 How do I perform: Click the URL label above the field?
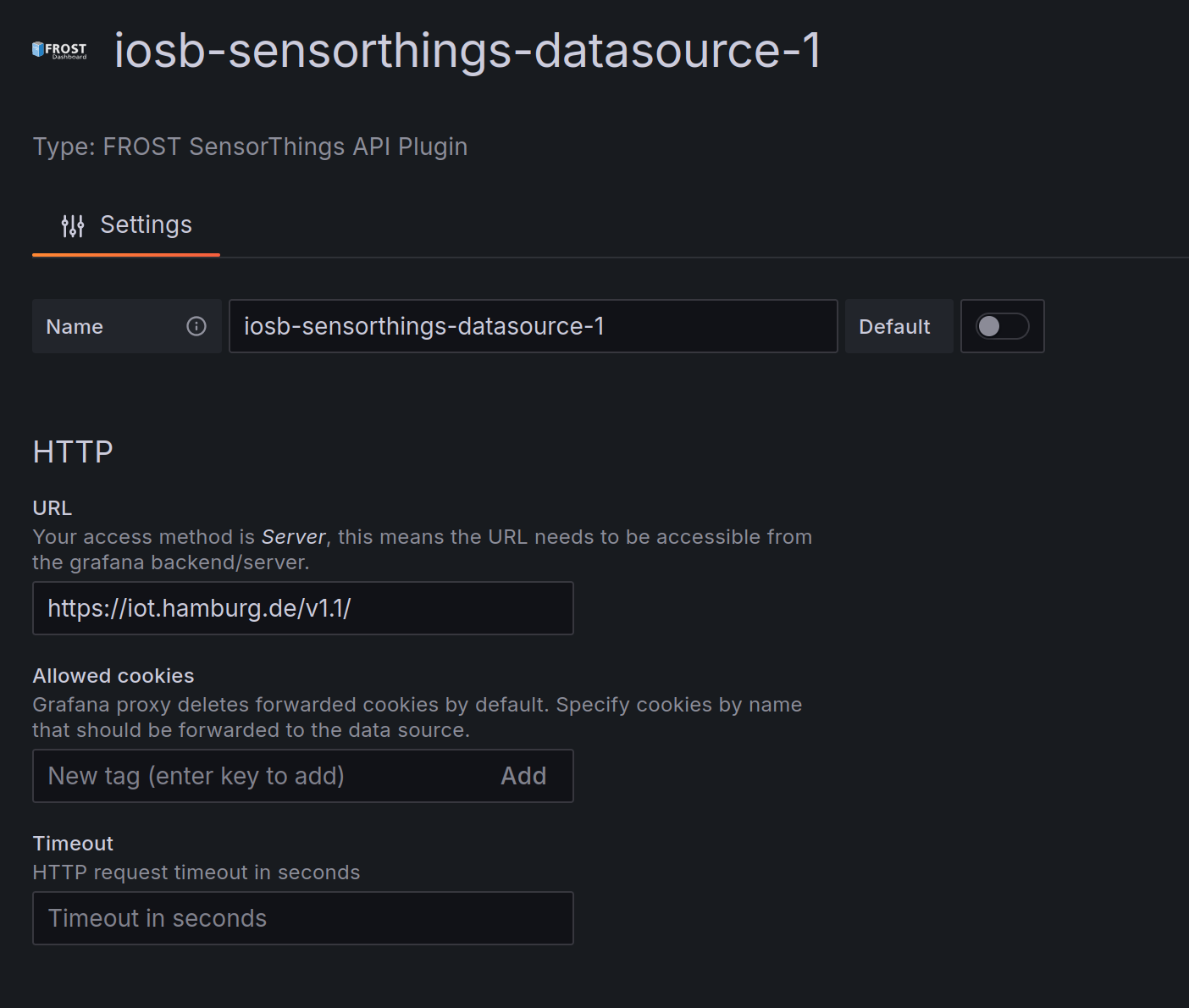click(x=53, y=508)
